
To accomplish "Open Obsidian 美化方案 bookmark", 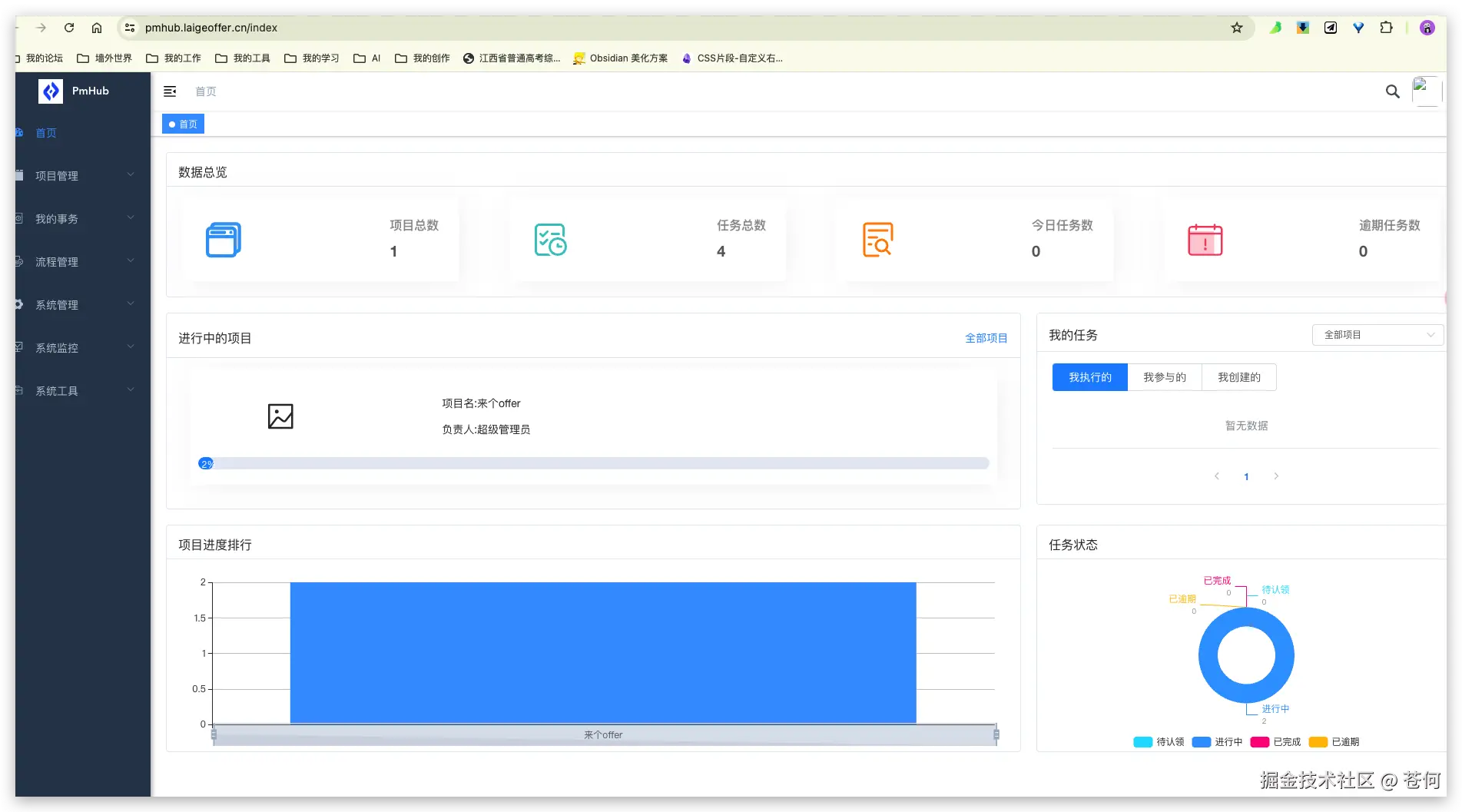I will [621, 58].
